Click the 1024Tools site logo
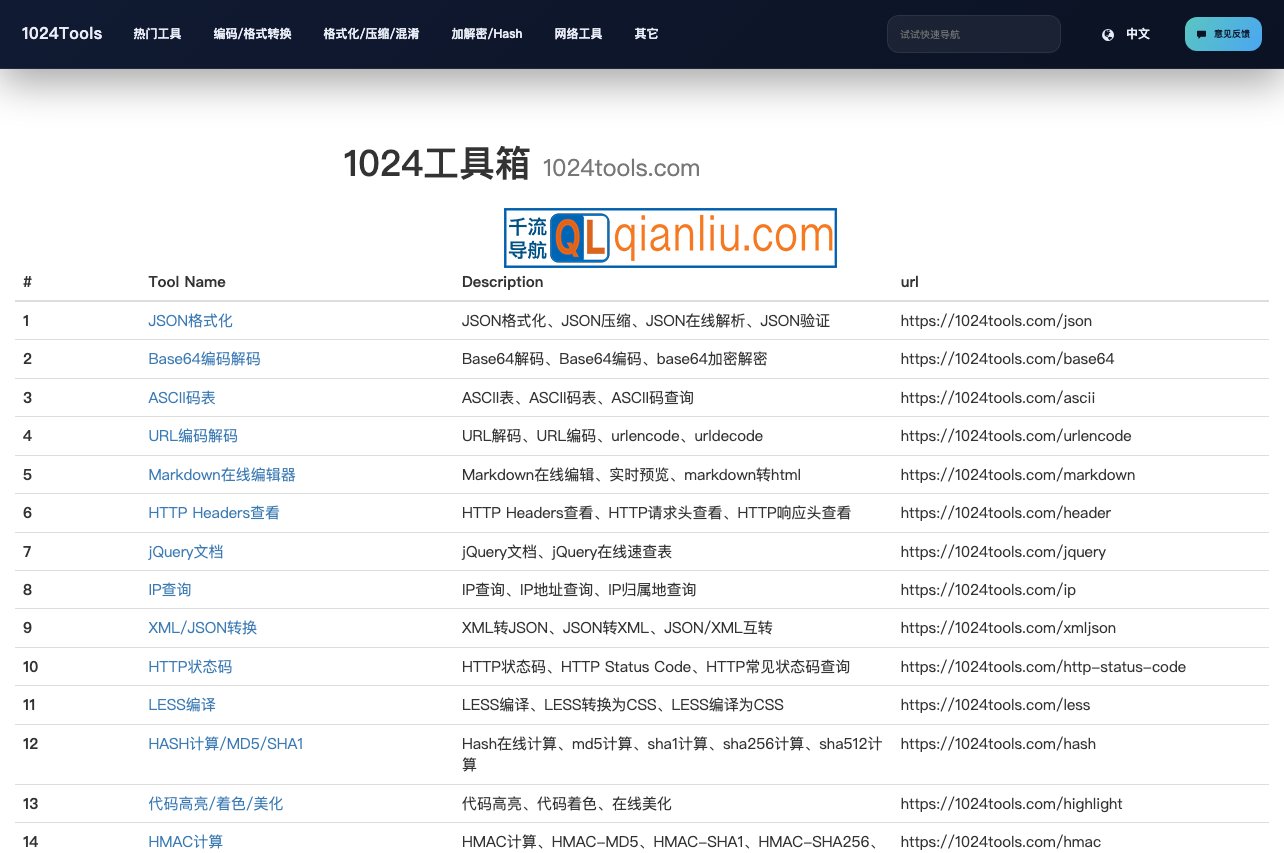 pyautogui.click(x=62, y=33)
